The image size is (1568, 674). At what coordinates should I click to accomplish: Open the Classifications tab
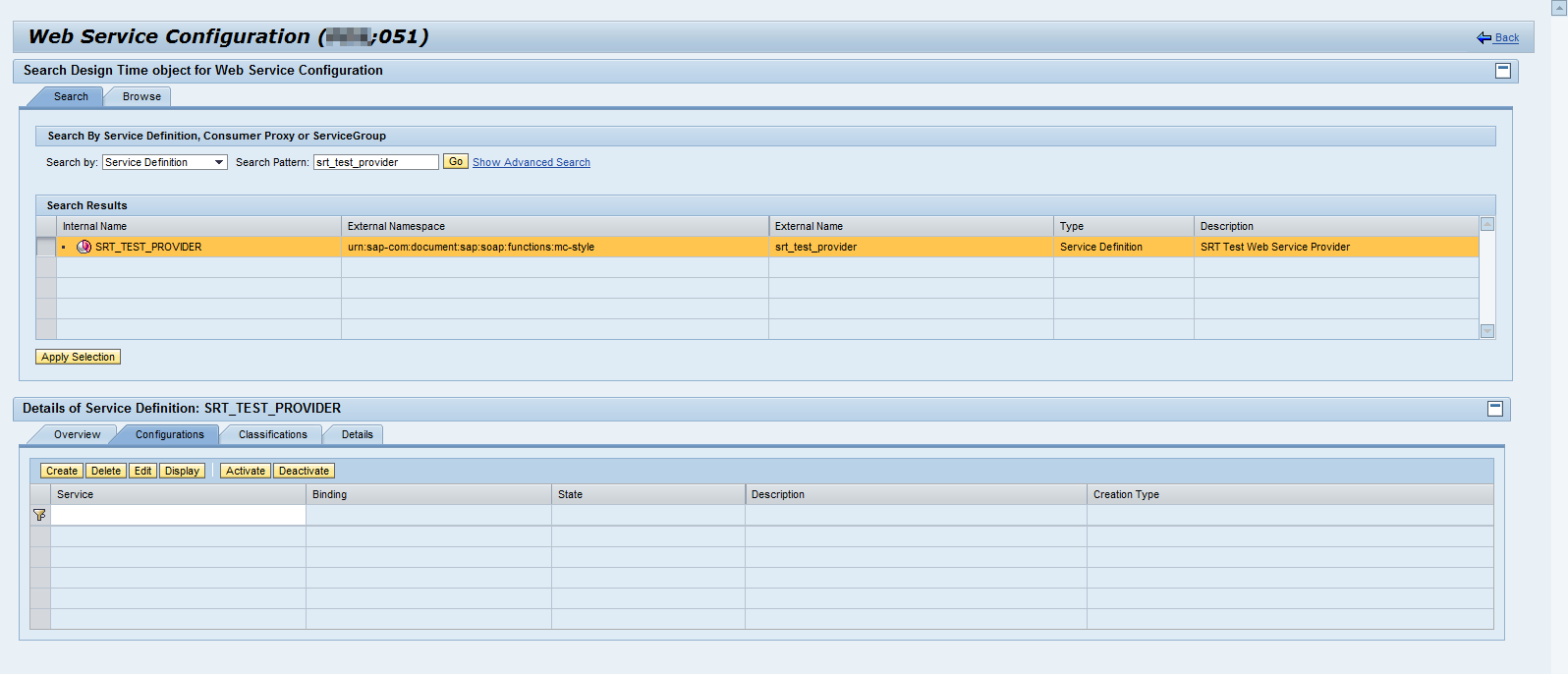coord(273,434)
